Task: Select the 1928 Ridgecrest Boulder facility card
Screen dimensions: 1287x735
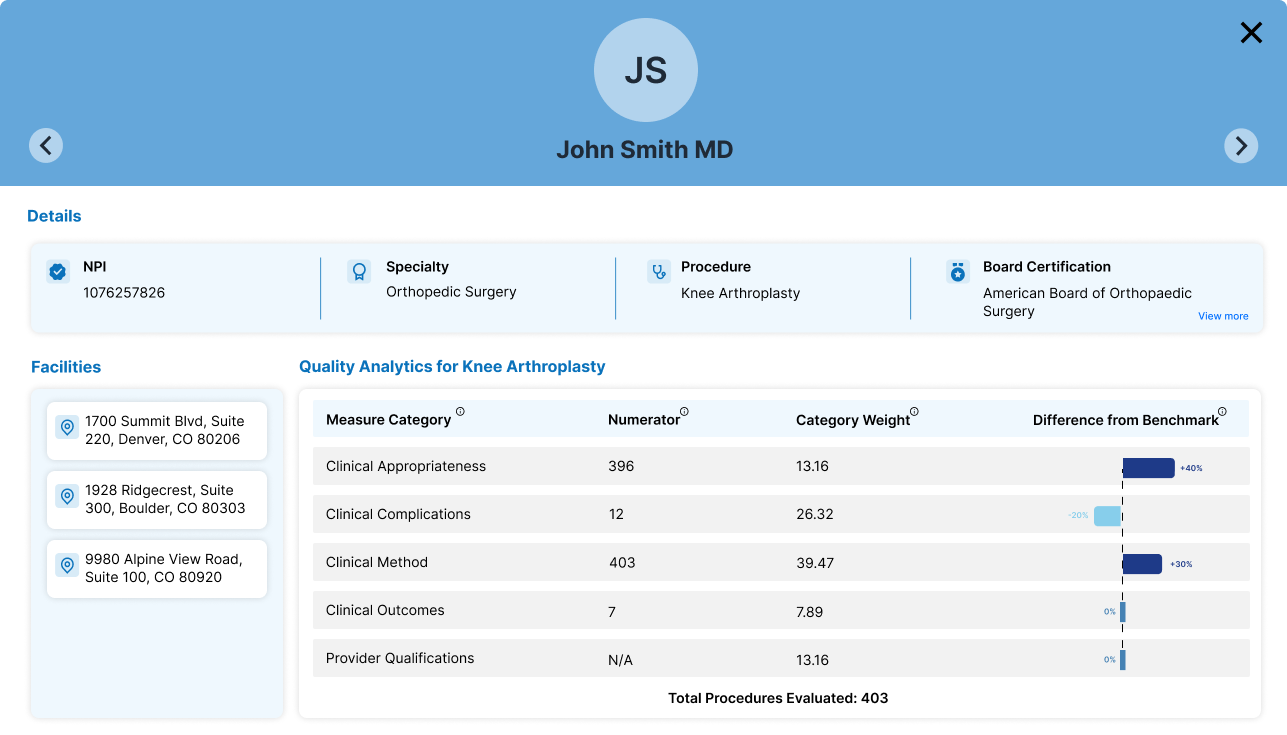Action: coord(157,499)
